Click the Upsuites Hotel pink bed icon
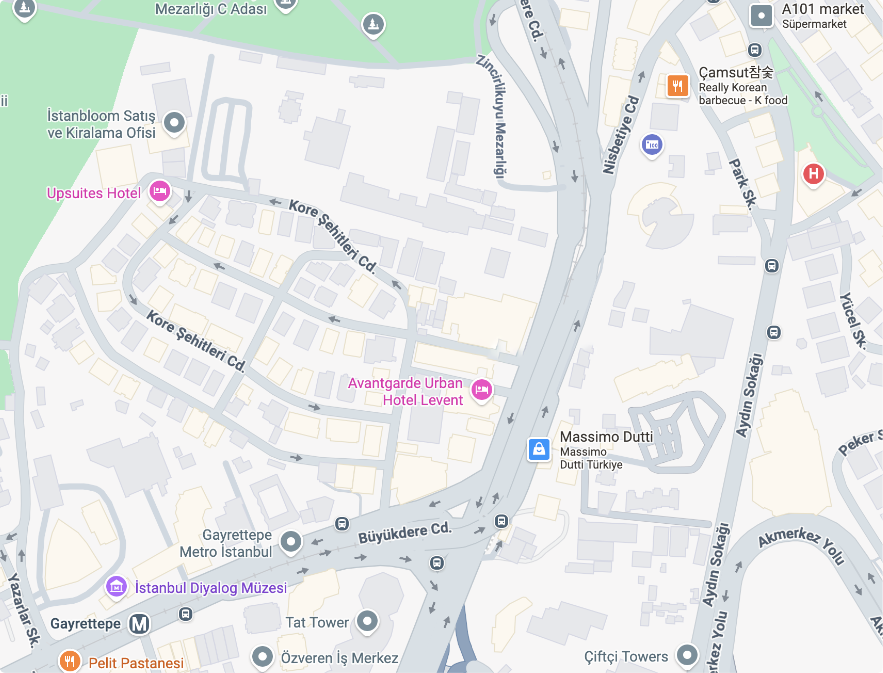This screenshot has width=883, height=673. tap(160, 192)
